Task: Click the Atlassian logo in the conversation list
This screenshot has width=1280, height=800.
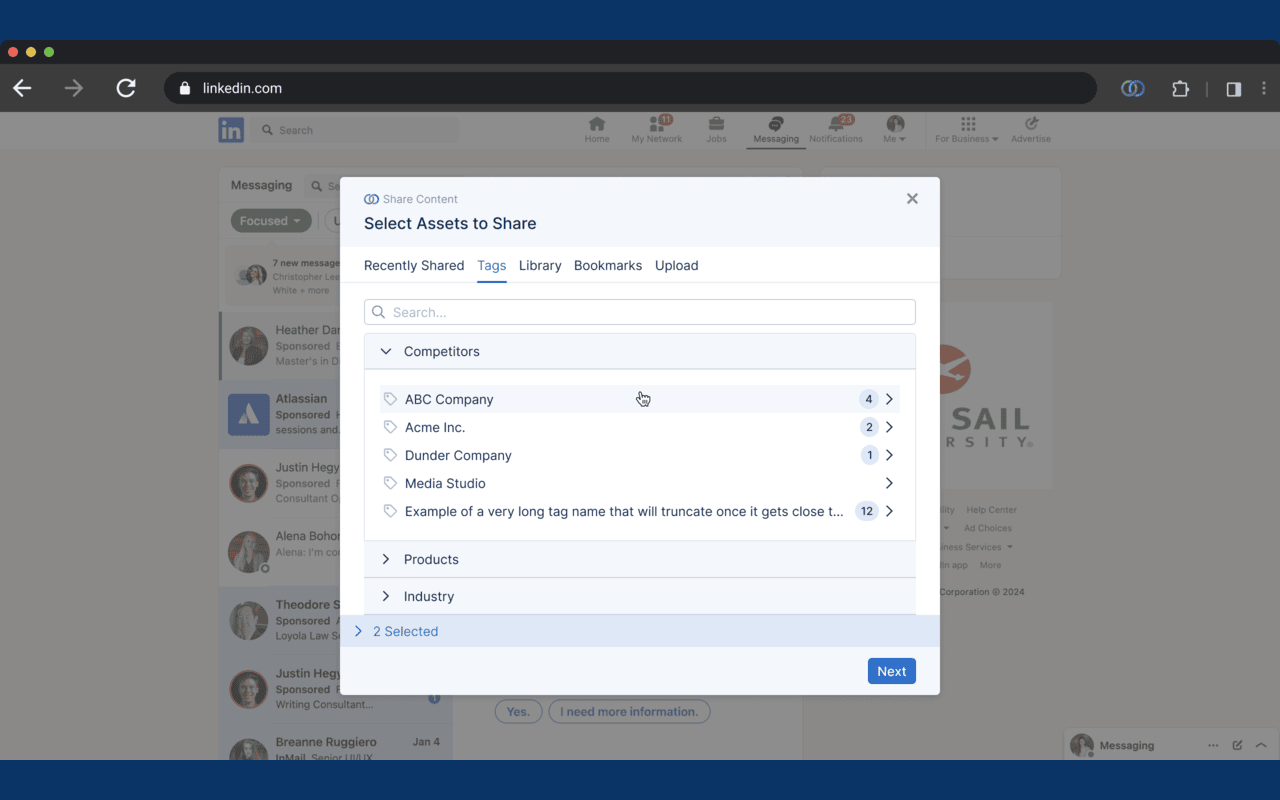Action: [x=249, y=414]
